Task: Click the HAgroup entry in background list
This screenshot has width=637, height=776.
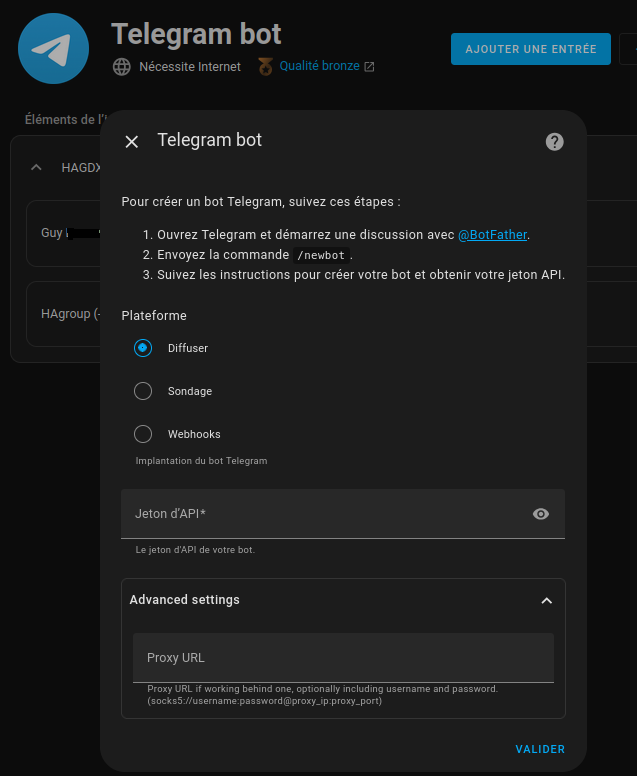Action: click(x=63, y=314)
